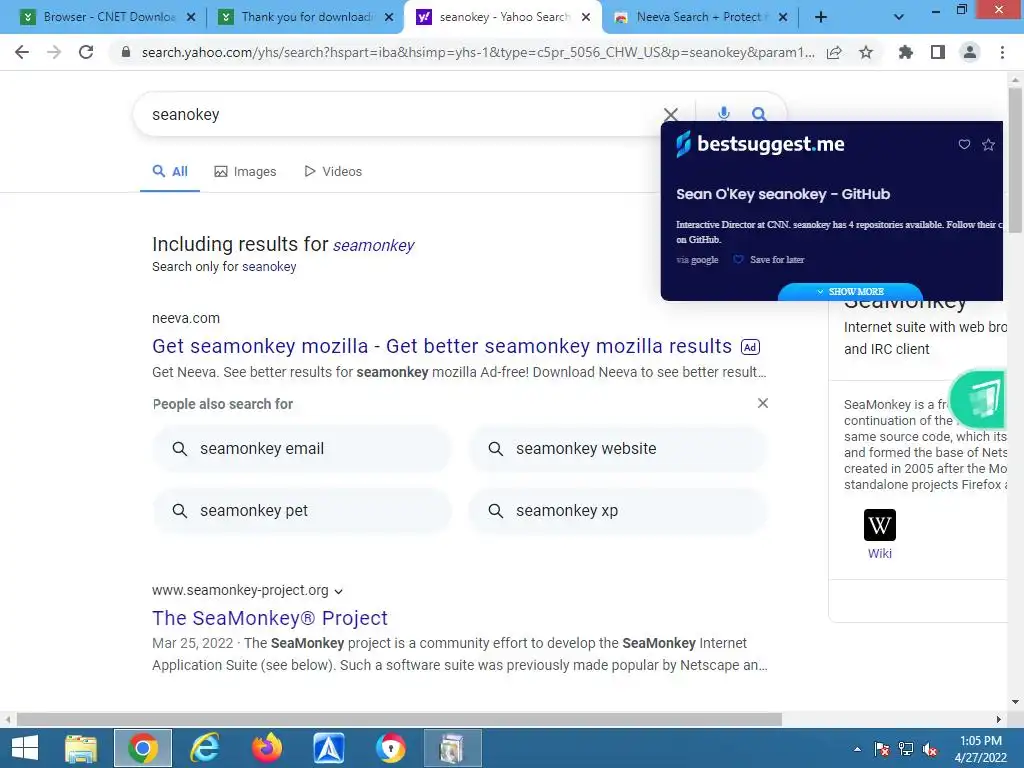Search for seamonkey website
Image resolution: width=1024 pixels, height=768 pixels.
618,449
